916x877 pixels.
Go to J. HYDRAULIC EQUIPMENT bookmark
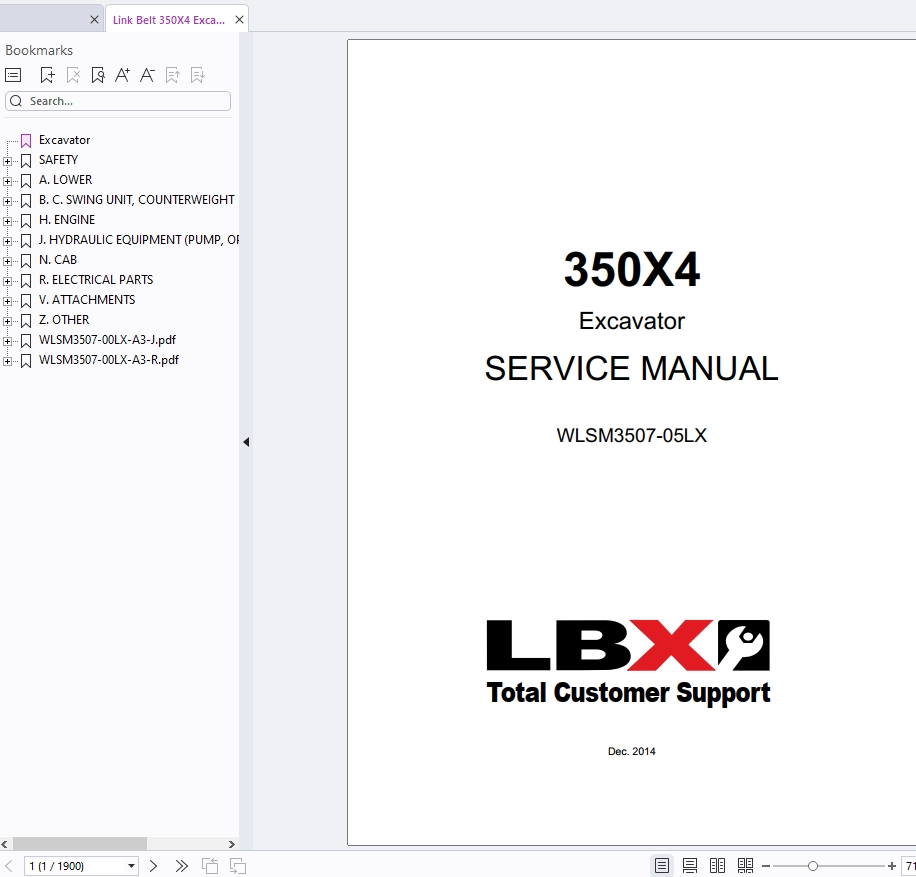click(138, 240)
